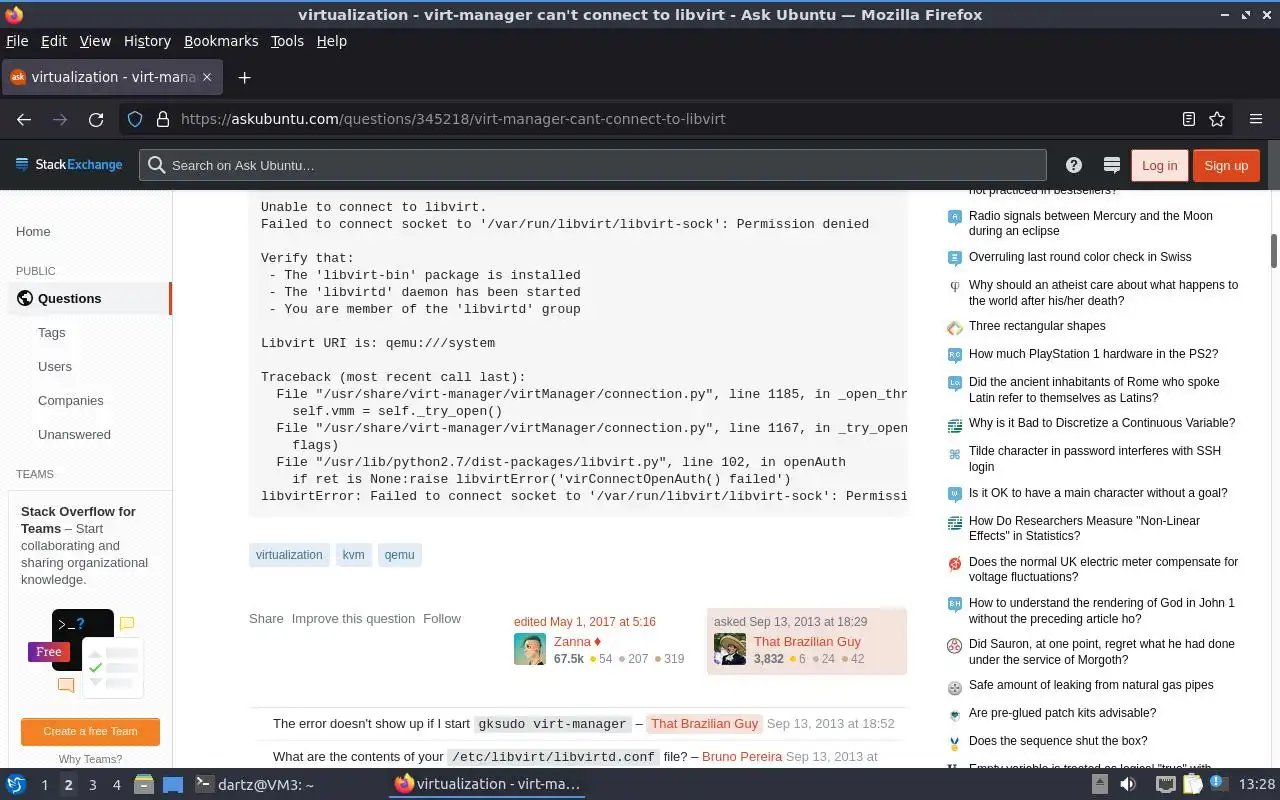Screen dimensions: 1280x800
Task: Click the padlock site security icon
Action: [x=162, y=119]
